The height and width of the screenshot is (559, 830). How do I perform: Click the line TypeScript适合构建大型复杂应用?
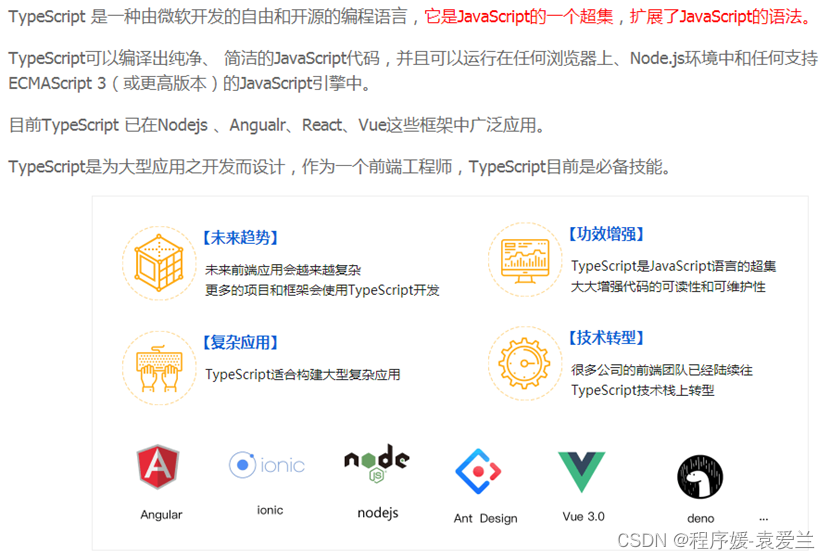(x=303, y=374)
